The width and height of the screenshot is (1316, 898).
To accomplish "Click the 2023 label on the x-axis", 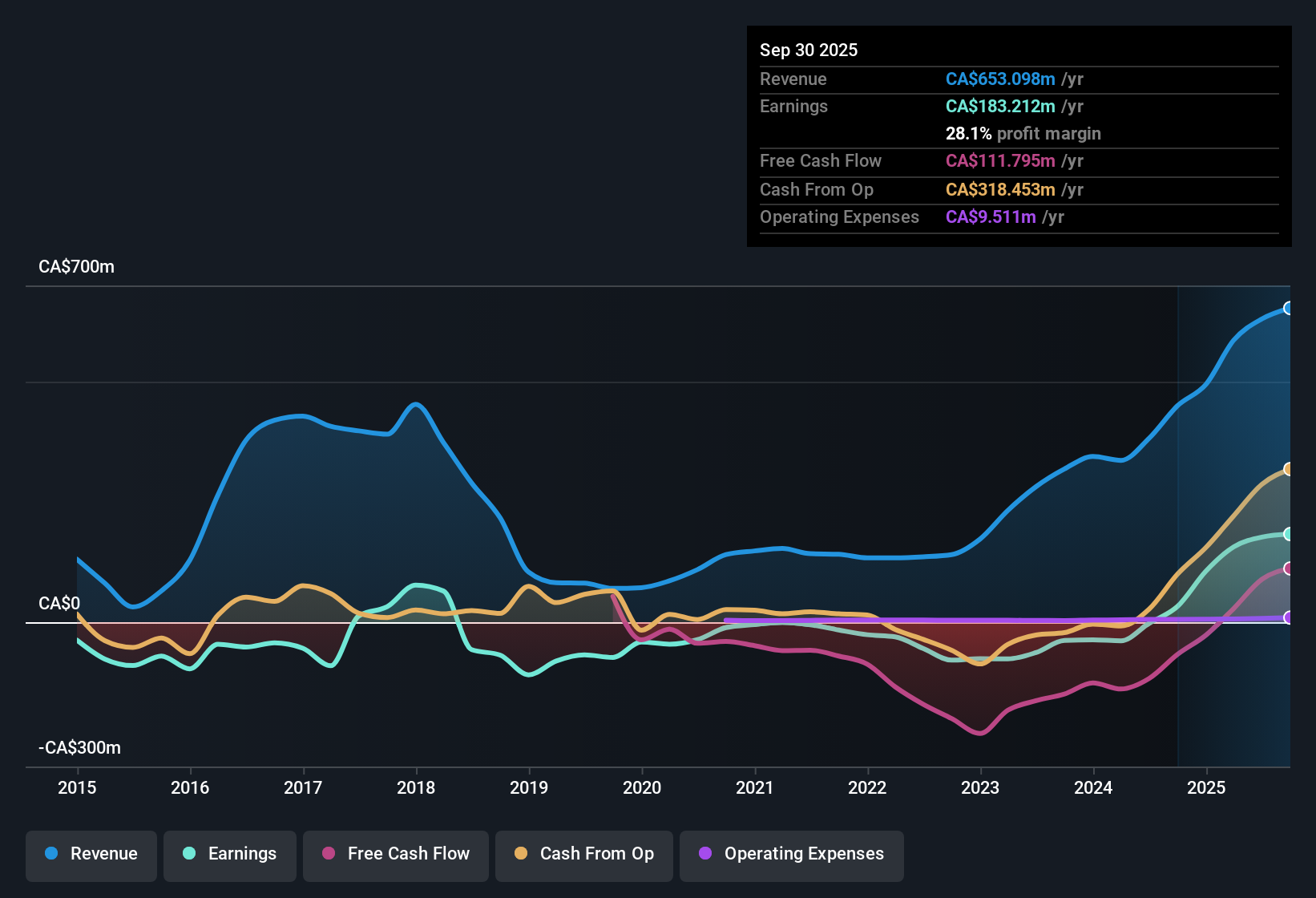I will pyautogui.click(x=980, y=787).
